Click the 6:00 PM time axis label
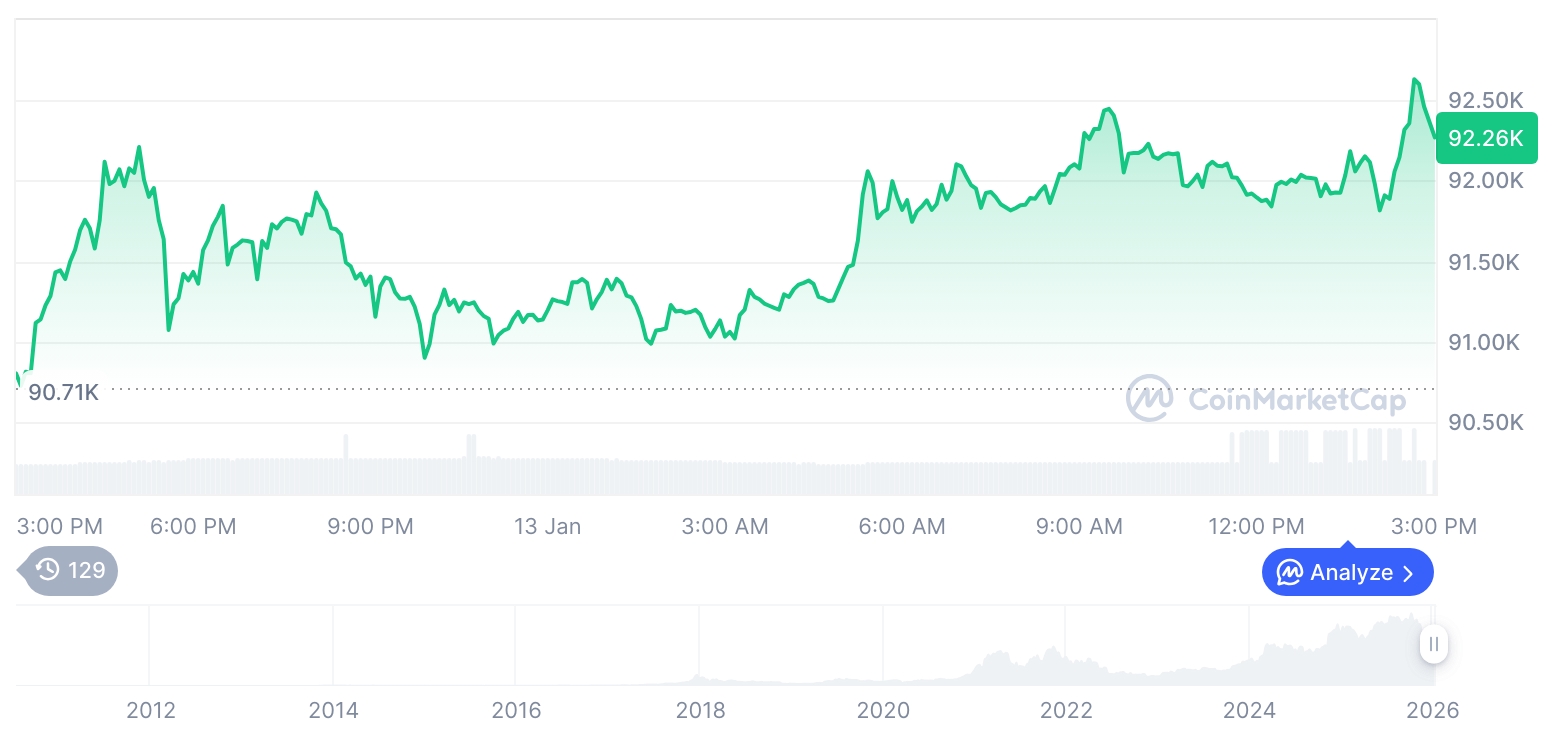The width and height of the screenshot is (1566, 732). tap(193, 526)
